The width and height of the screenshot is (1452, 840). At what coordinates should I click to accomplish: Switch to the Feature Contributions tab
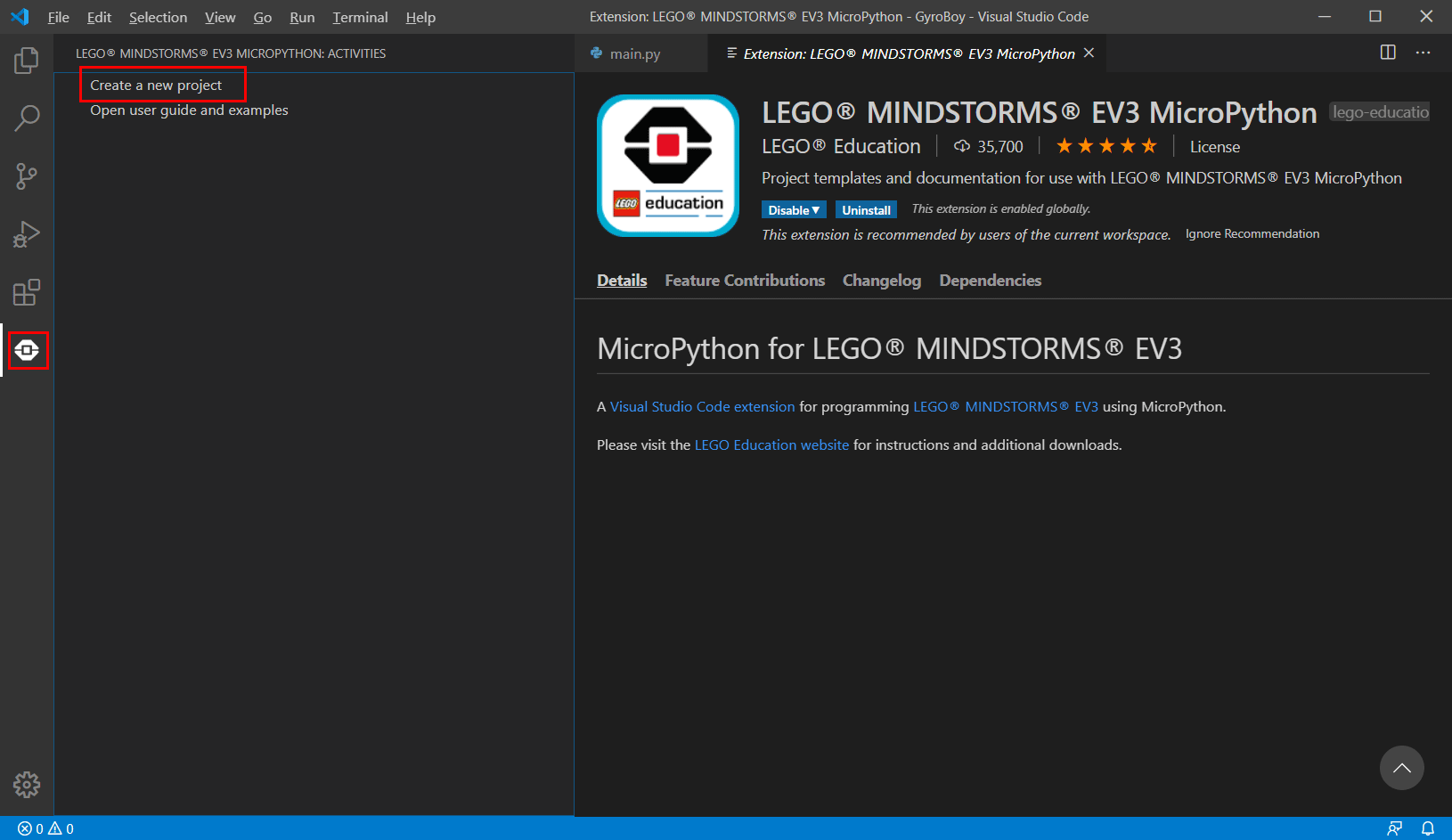coord(745,281)
